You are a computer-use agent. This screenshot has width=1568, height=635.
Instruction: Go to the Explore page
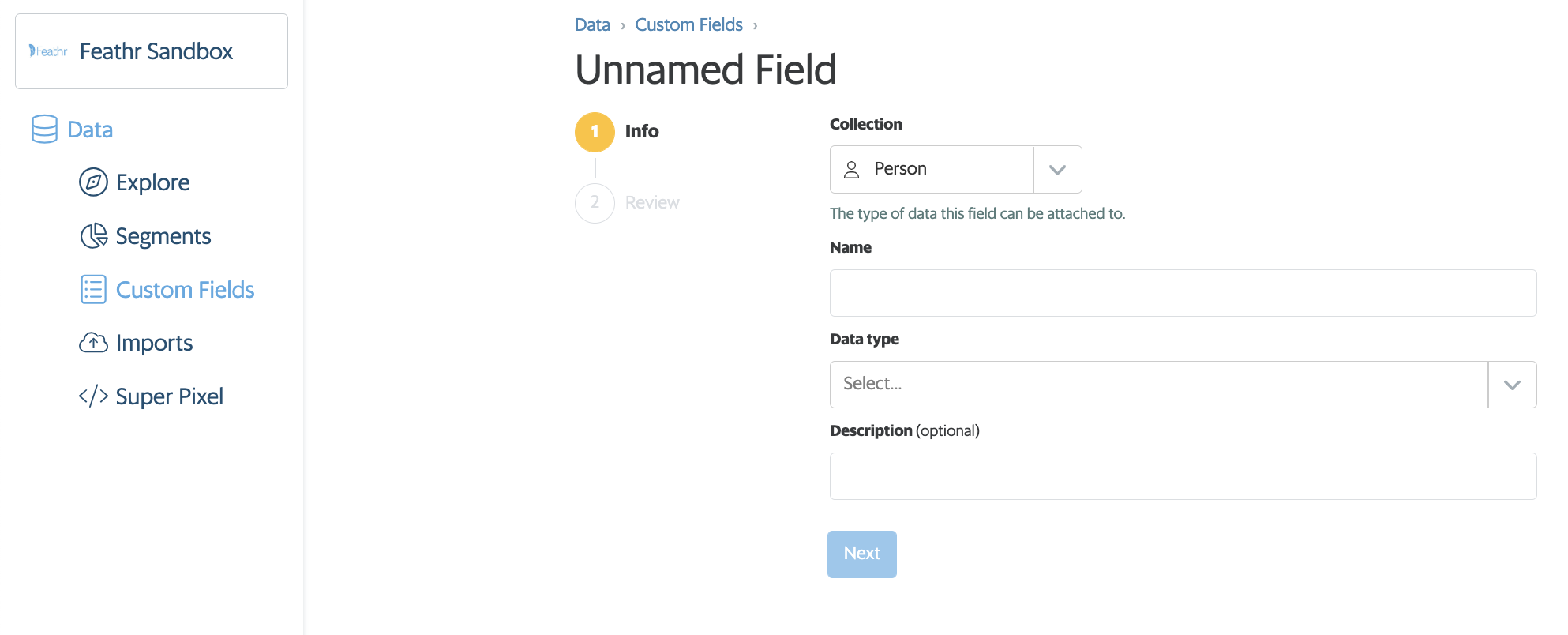[x=152, y=182]
